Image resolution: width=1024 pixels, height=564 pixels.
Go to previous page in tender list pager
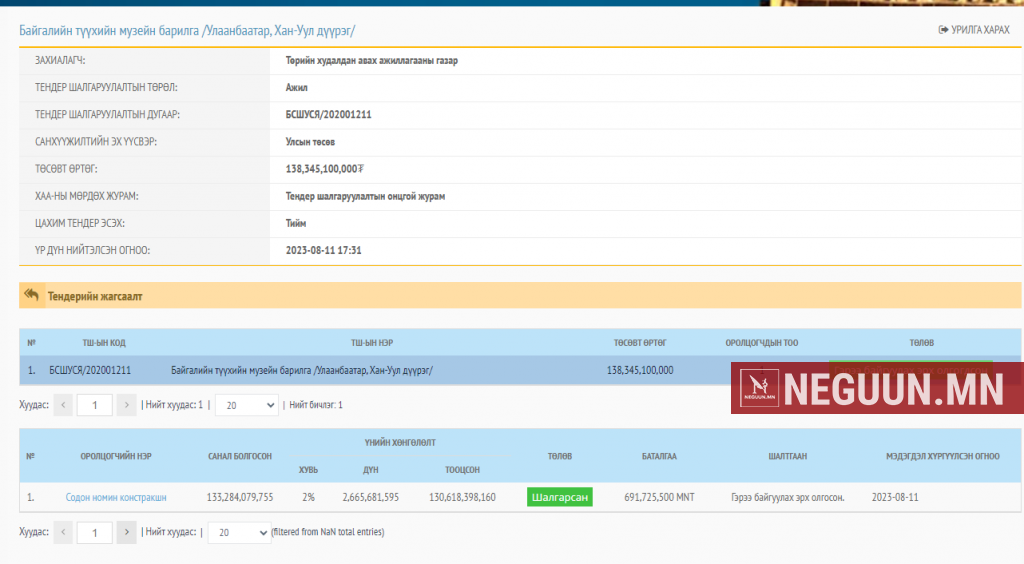click(63, 405)
